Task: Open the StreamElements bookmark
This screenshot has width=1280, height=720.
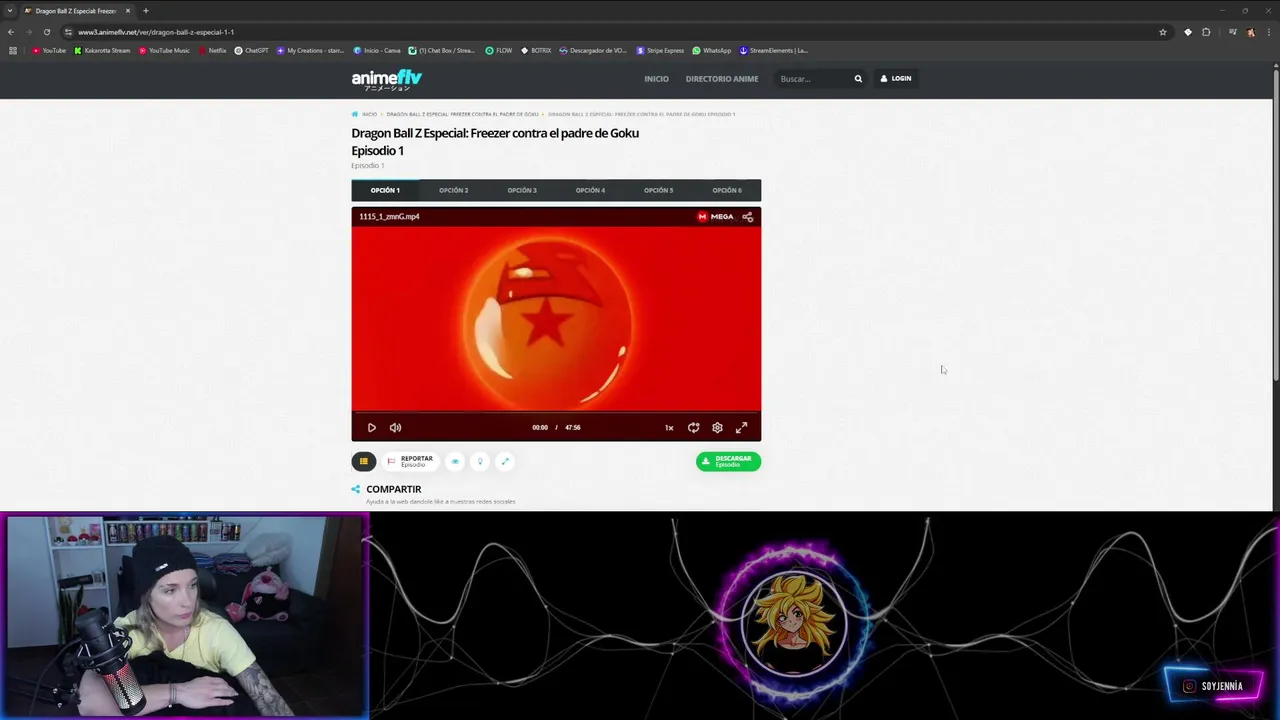Action: (x=774, y=50)
